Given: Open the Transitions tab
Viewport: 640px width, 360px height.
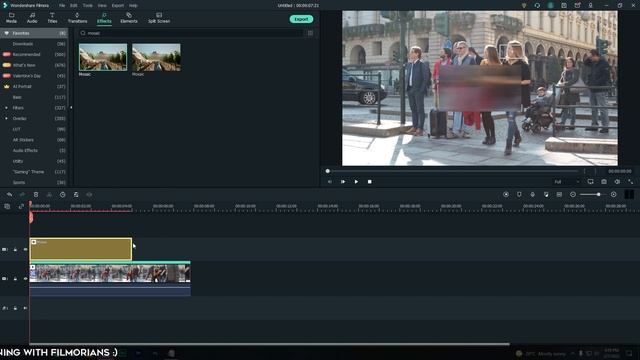Looking at the screenshot, I should (77, 18).
